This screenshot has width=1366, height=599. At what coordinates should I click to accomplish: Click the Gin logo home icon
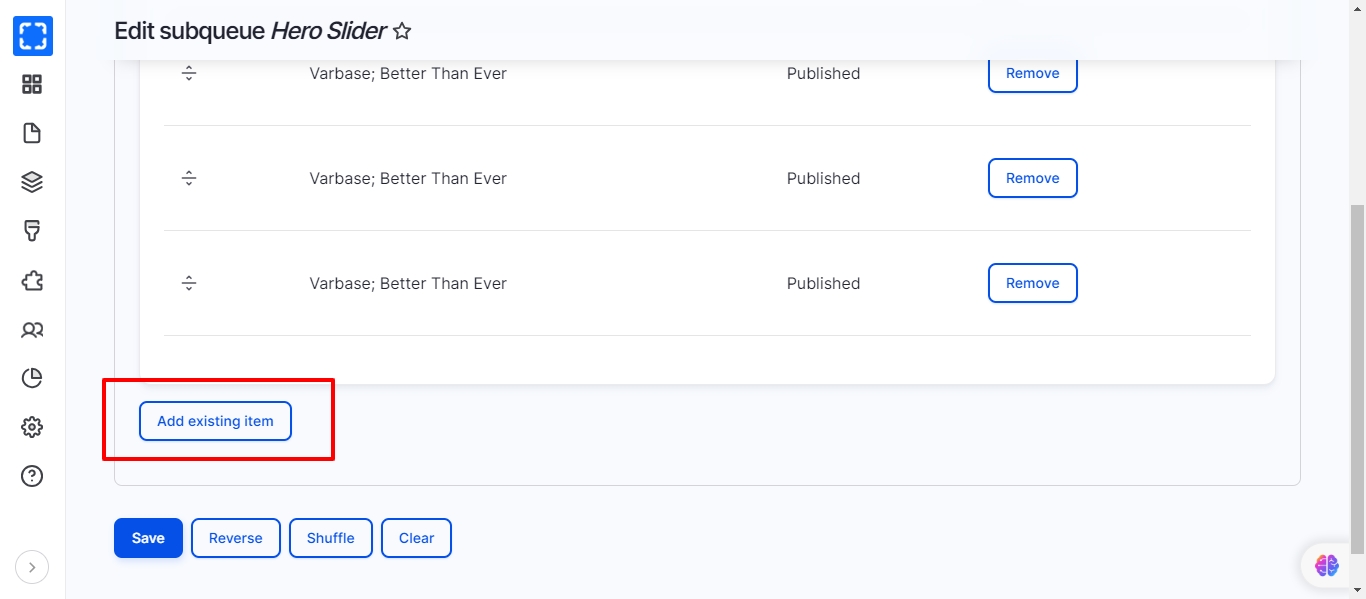[32, 36]
